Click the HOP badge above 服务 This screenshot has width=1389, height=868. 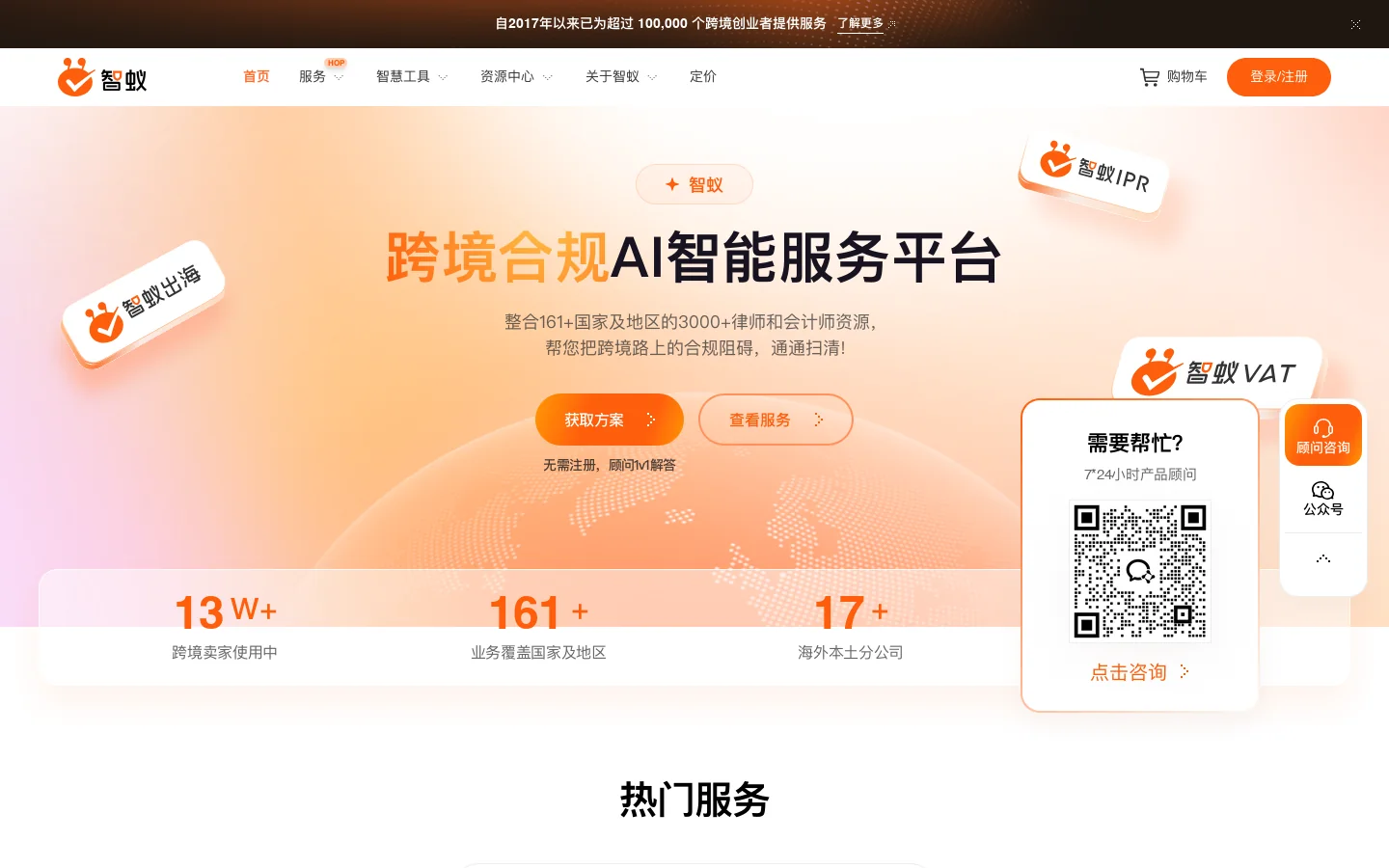pyautogui.click(x=336, y=63)
